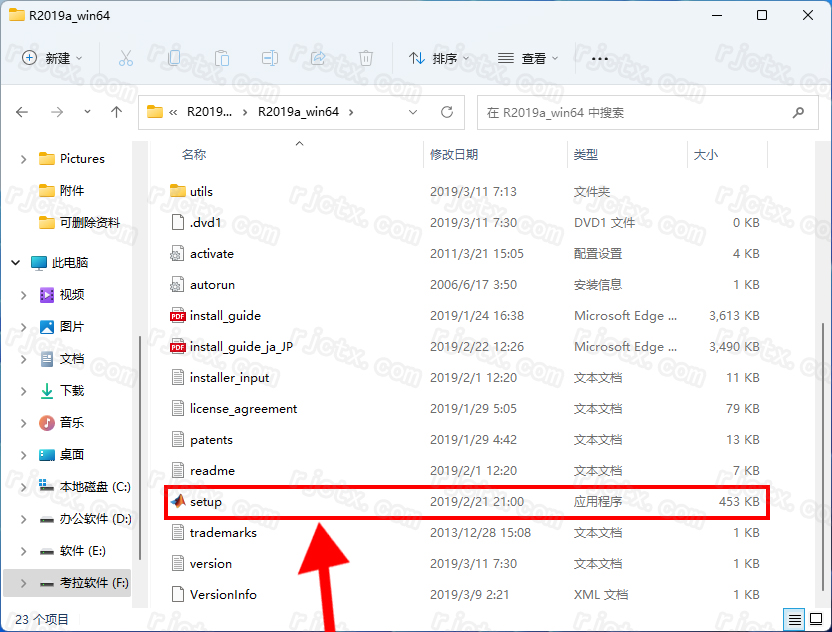Switch to large thumbnails view in status bar
Image resolution: width=832 pixels, height=632 pixels.
click(x=815, y=618)
